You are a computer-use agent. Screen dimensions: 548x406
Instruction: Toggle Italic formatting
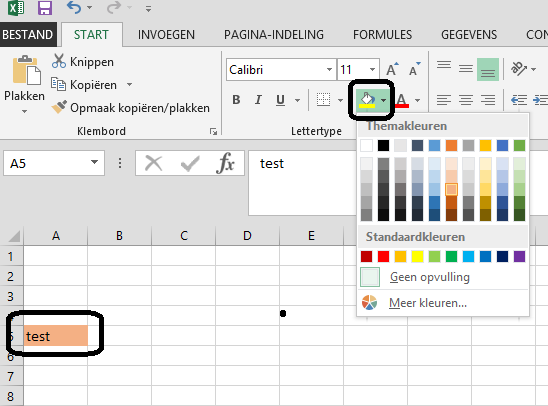(x=258, y=100)
